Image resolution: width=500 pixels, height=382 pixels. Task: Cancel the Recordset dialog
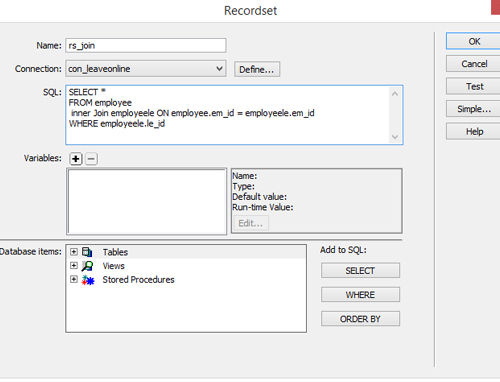pos(473,64)
